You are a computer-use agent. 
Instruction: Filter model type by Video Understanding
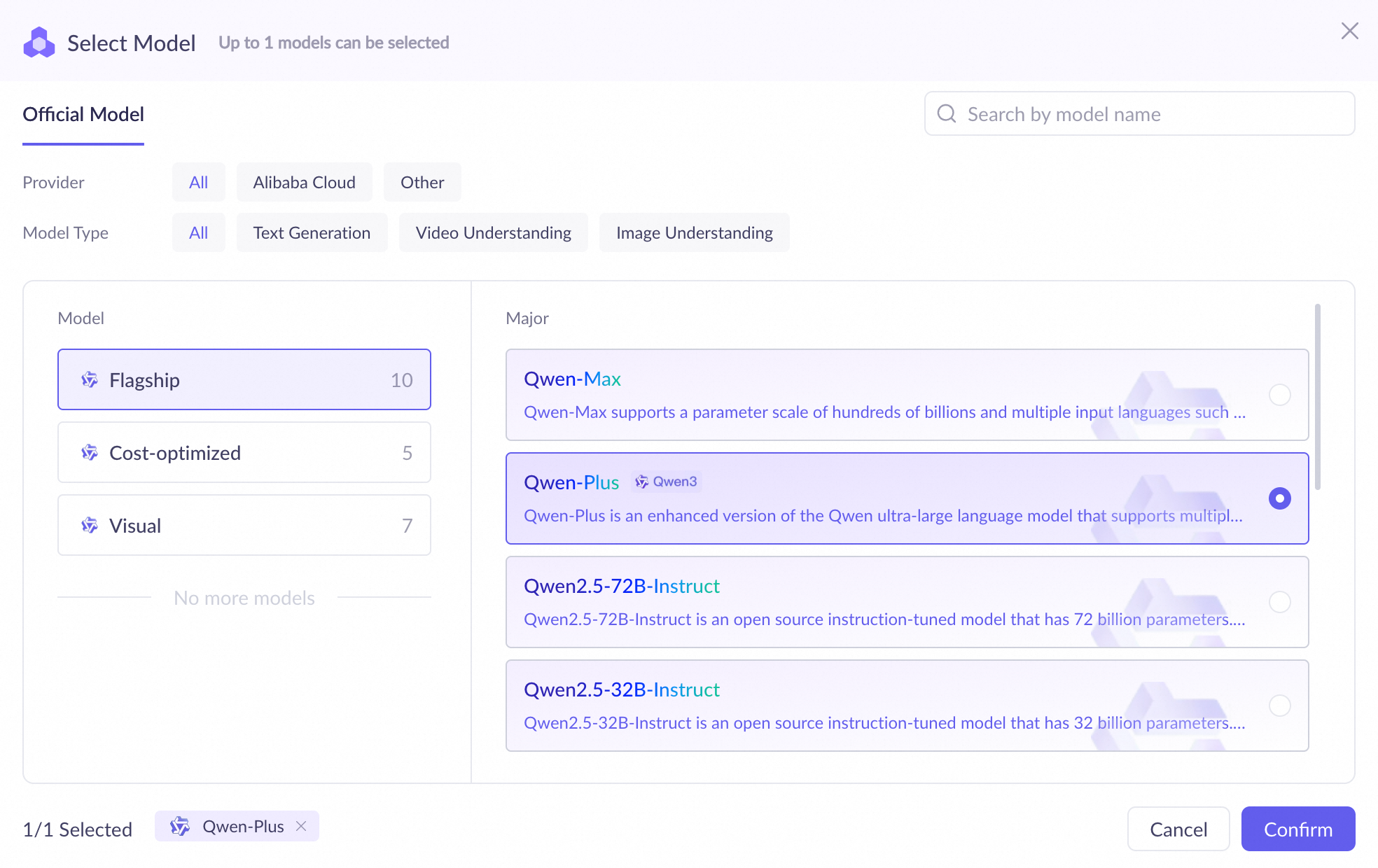493,232
